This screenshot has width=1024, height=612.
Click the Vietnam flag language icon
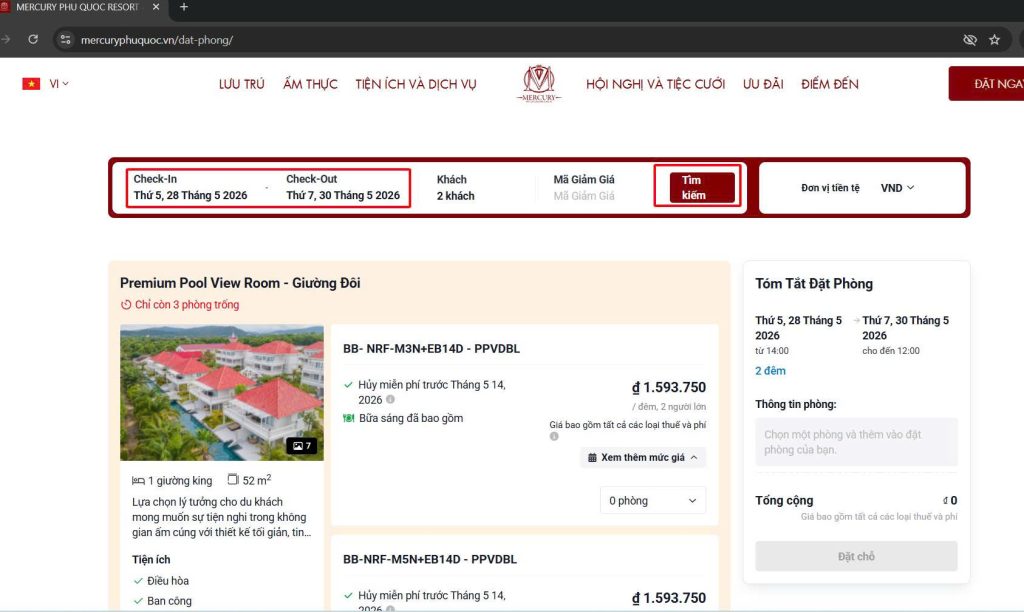click(31, 84)
